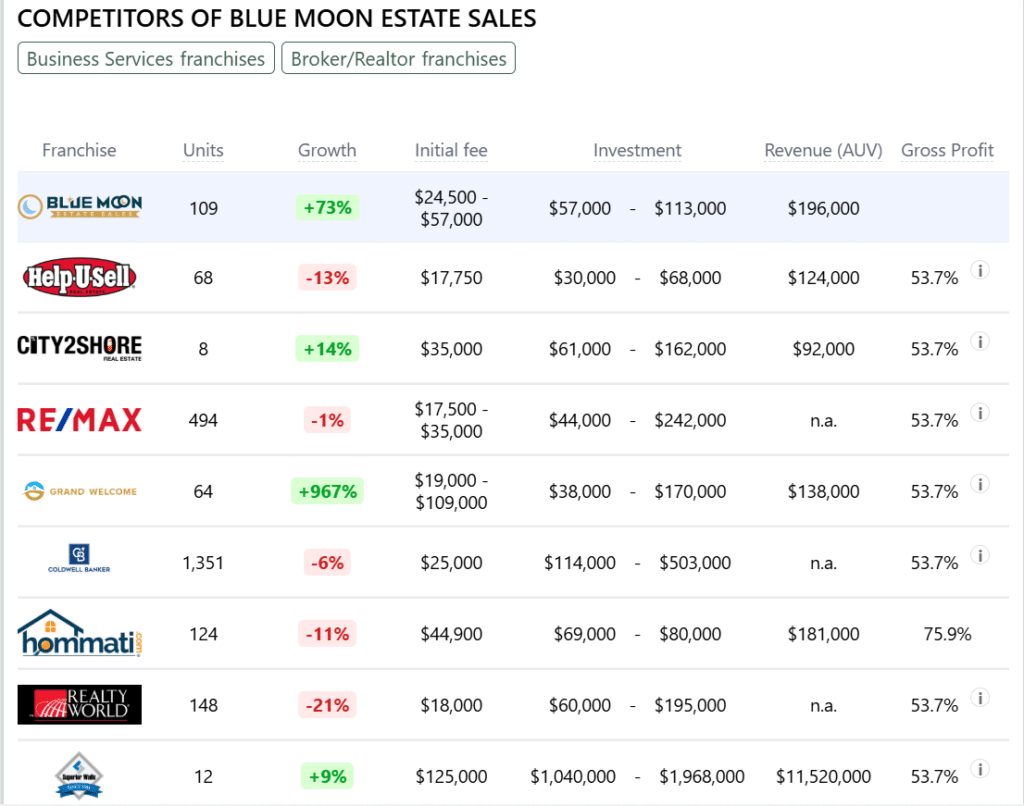
Task: Open Business Services franchises category
Action: pos(146,58)
